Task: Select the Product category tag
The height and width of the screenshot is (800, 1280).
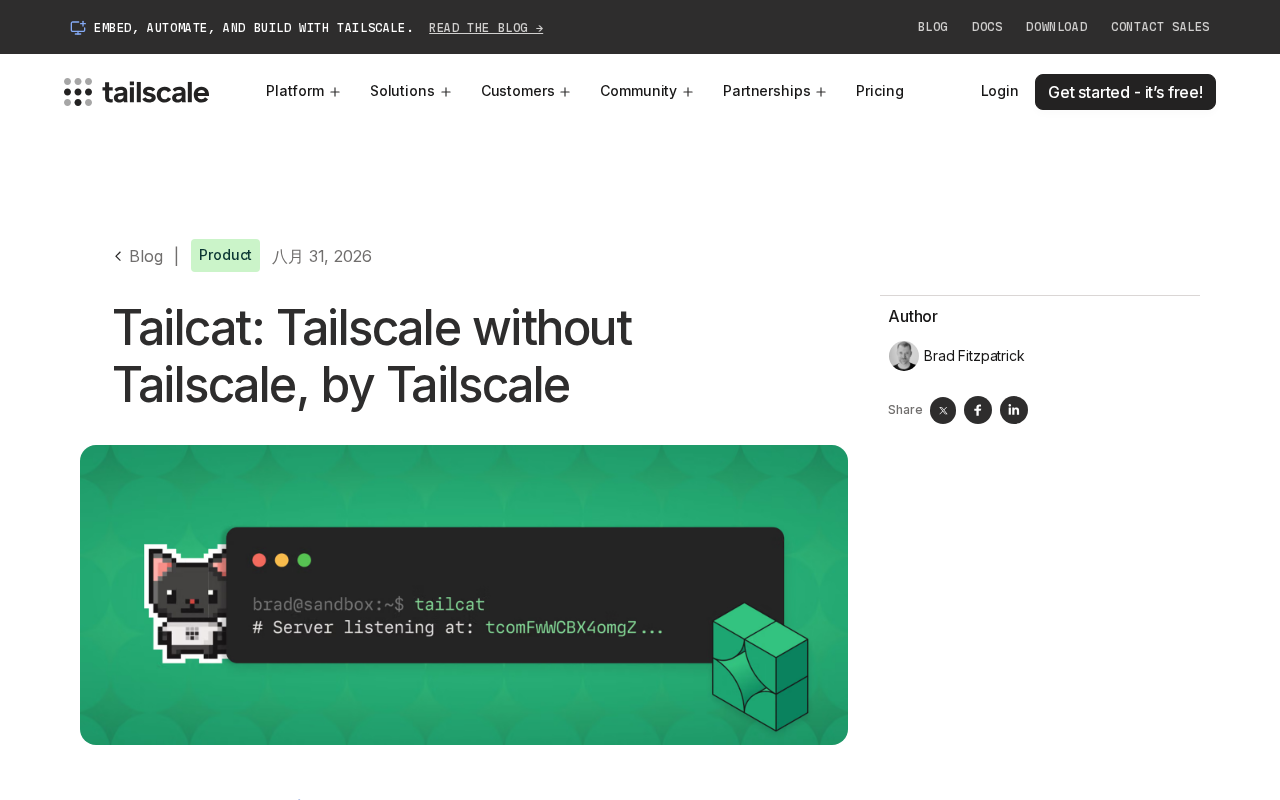Action: click(x=225, y=255)
